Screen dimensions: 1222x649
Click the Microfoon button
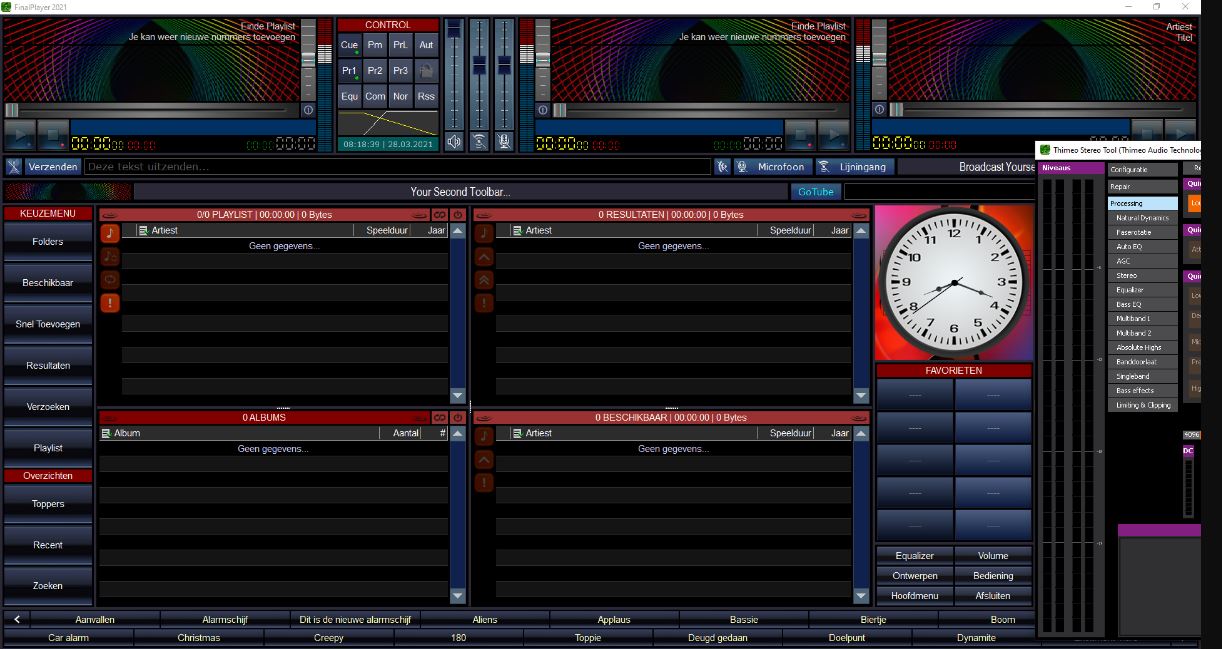(773, 167)
